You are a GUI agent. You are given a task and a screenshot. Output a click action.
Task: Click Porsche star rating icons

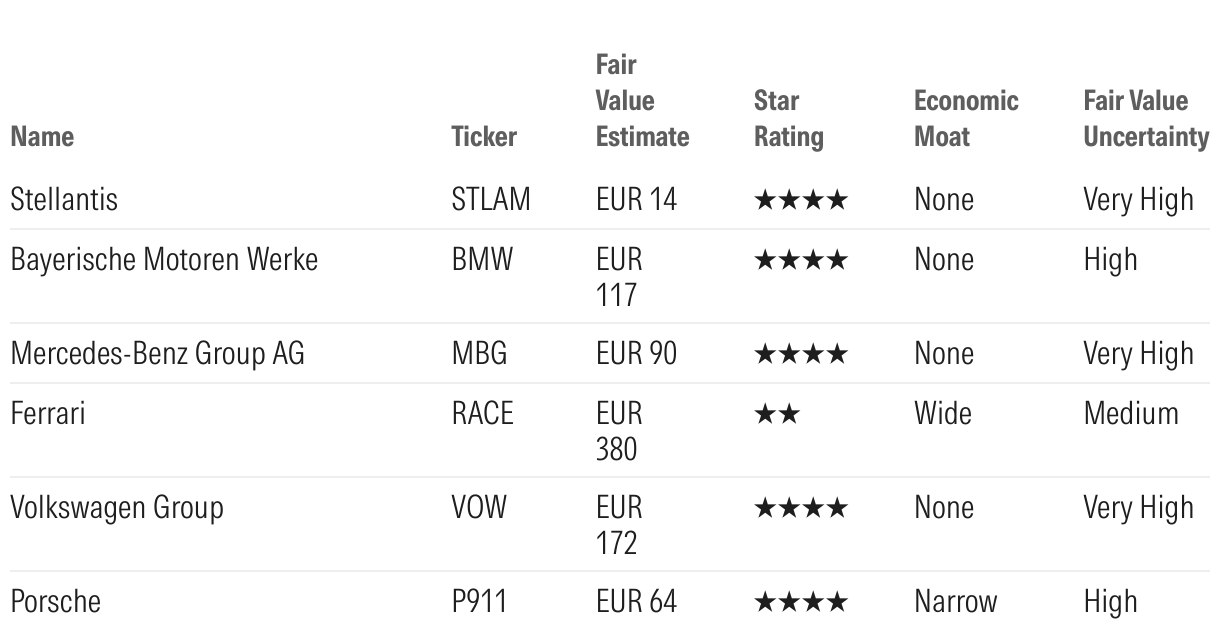pos(800,602)
